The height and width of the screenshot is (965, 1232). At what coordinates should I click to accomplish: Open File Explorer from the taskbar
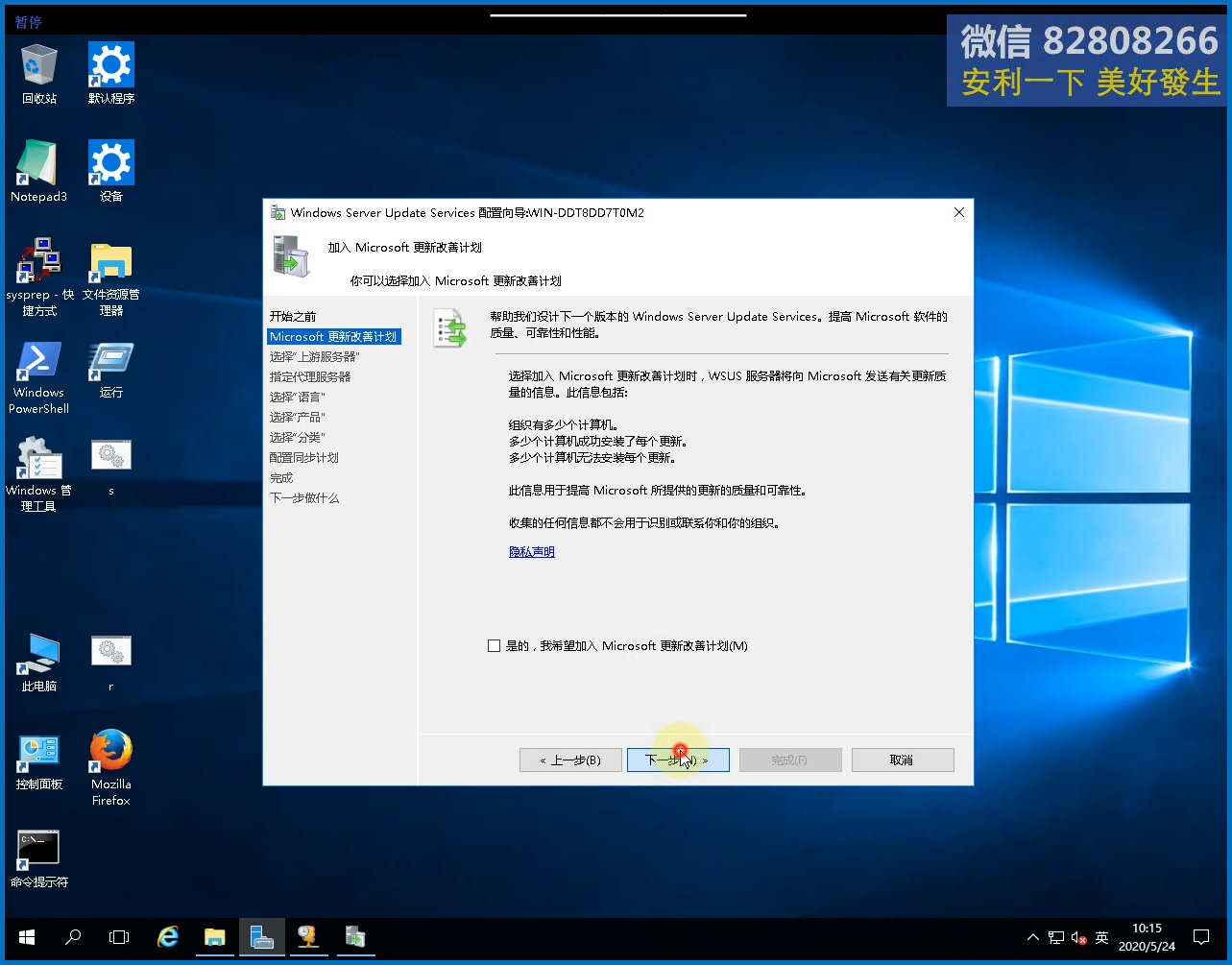[x=215, y=937]
